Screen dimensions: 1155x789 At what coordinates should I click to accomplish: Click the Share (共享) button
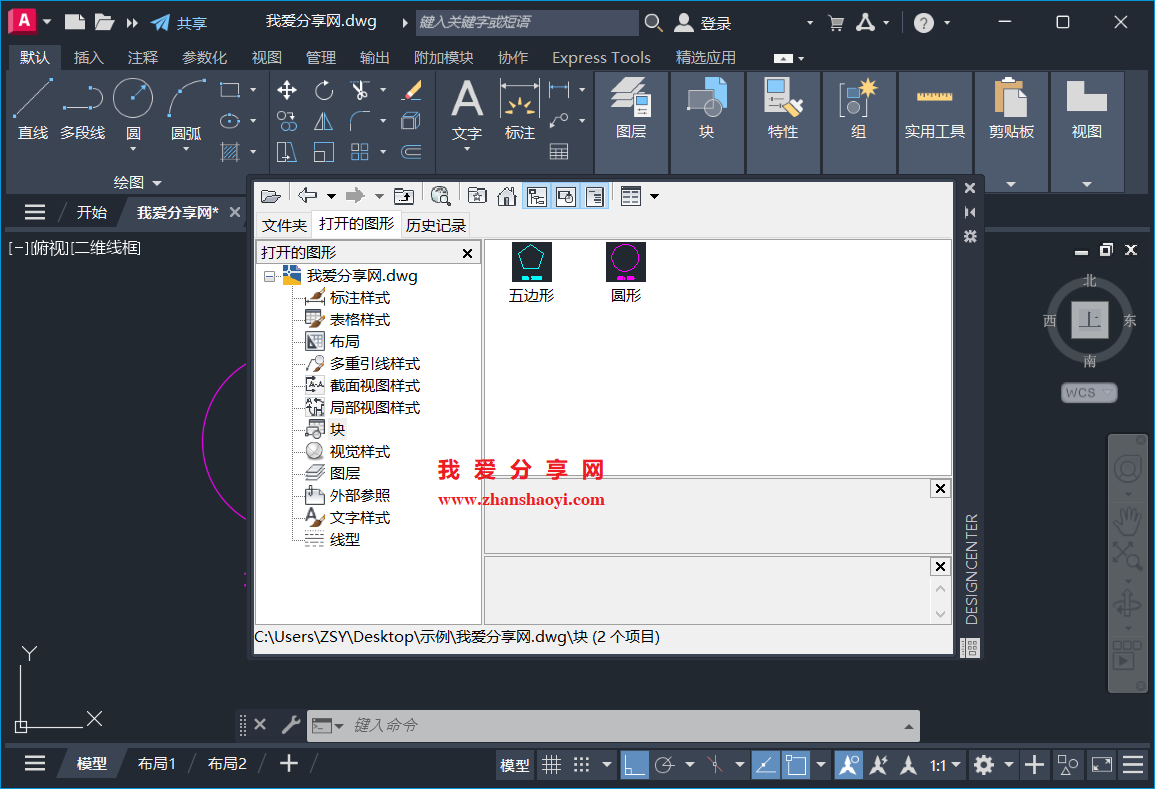179,23
